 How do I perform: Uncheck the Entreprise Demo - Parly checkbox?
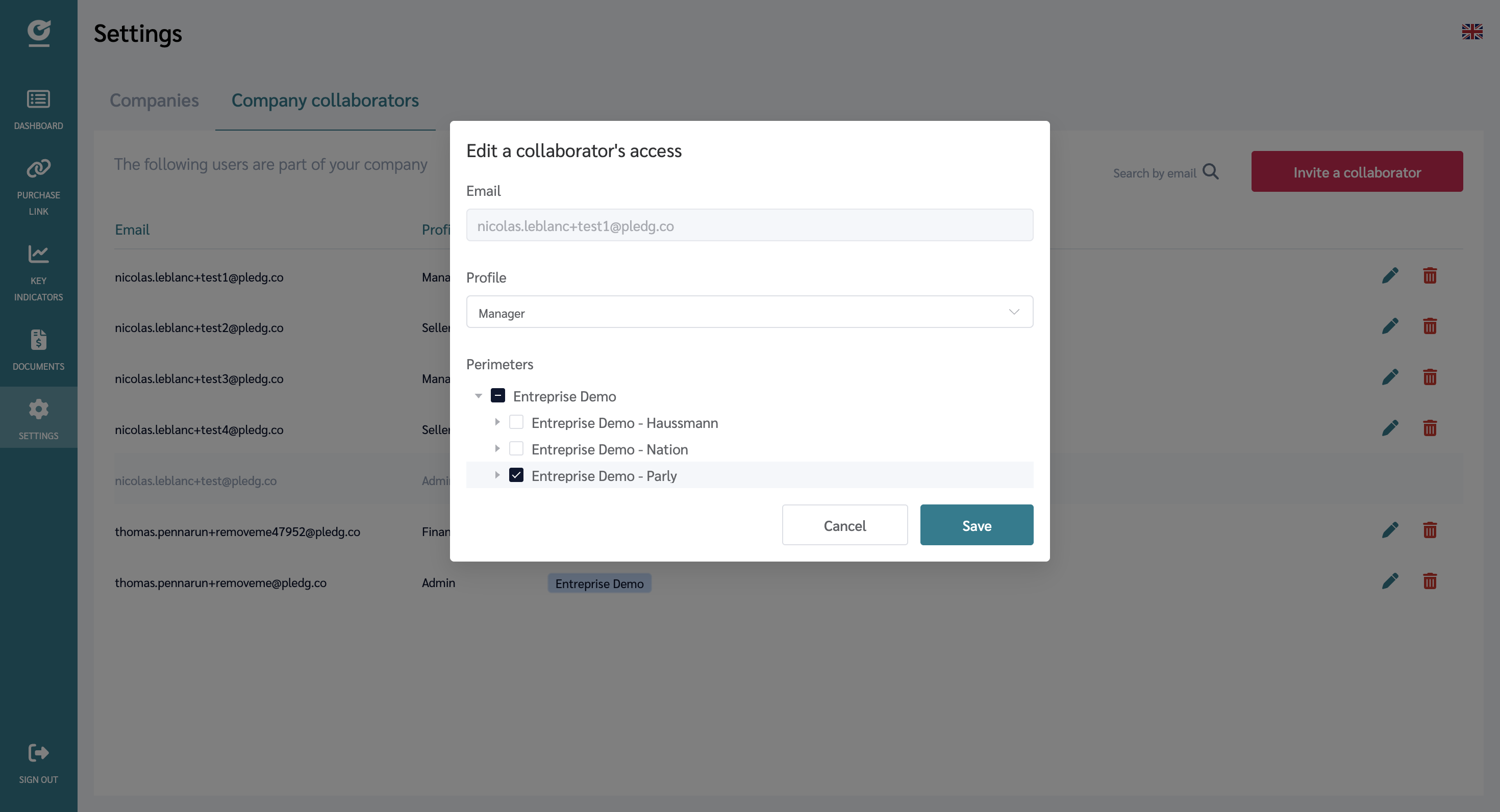click(x=516, y=475)
